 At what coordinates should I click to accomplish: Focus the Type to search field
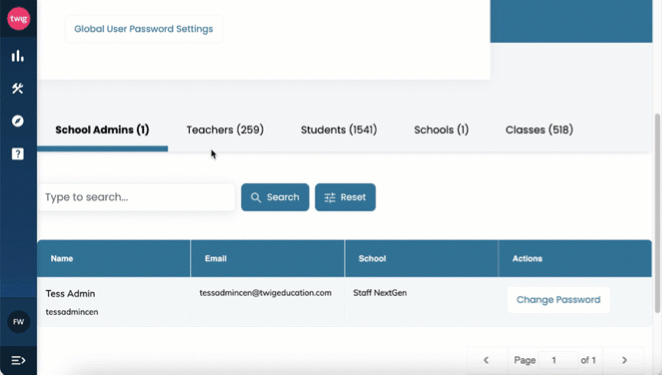click(136, 197)
